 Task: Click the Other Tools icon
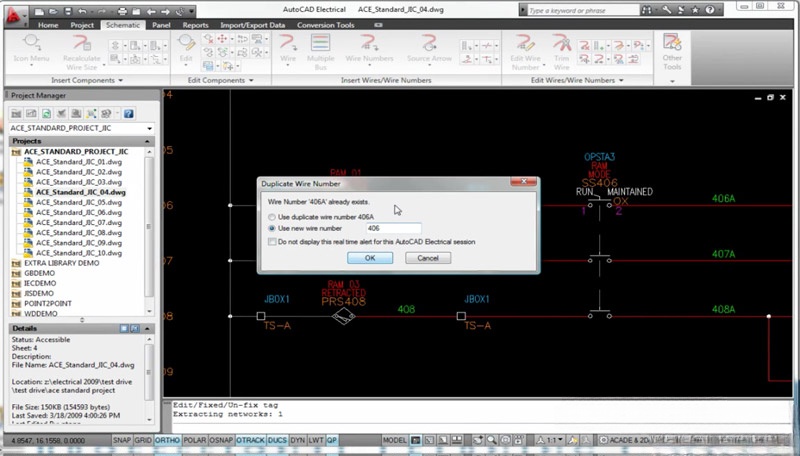click(672, 43)
